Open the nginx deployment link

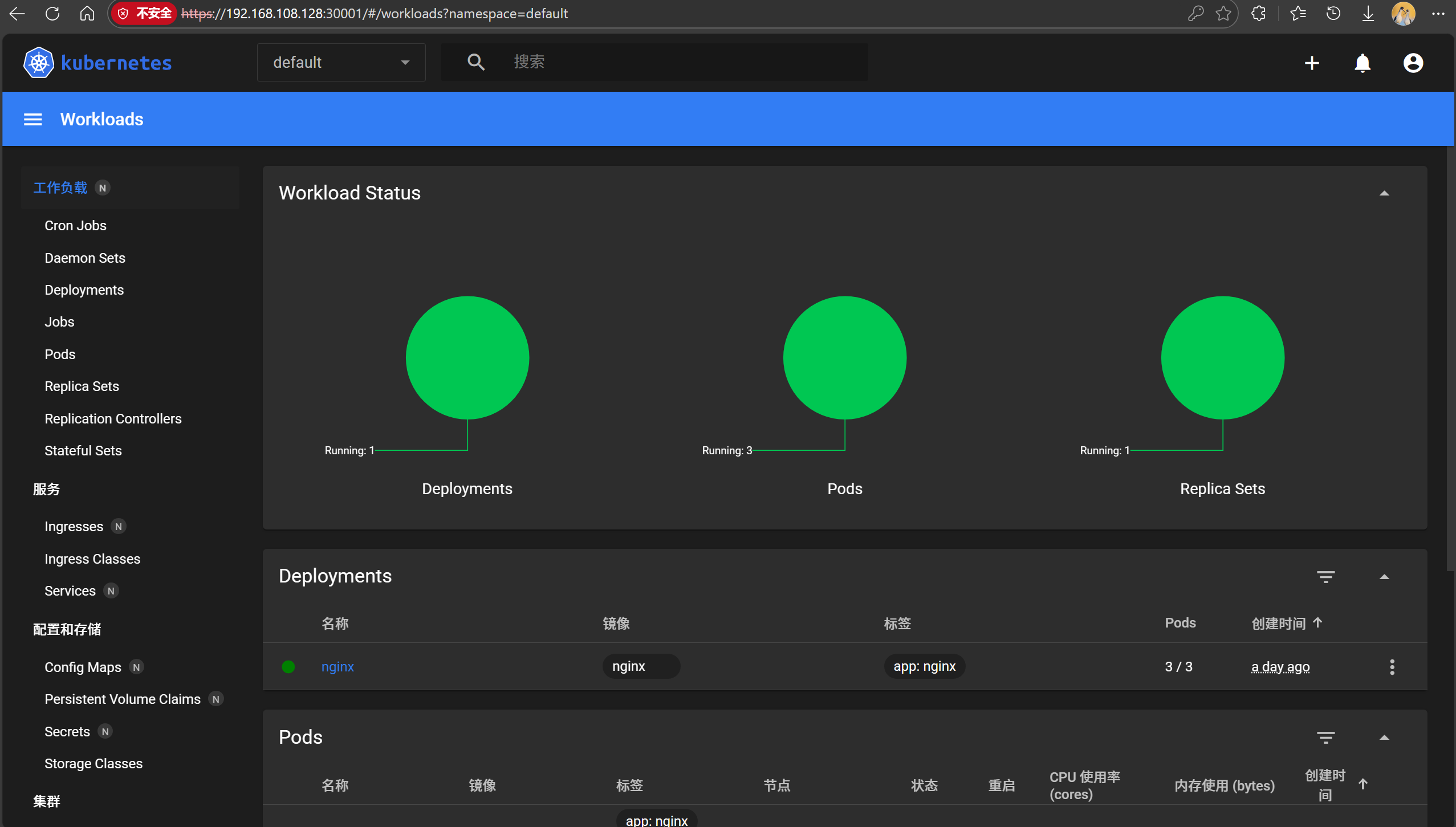tap(337, 666)
